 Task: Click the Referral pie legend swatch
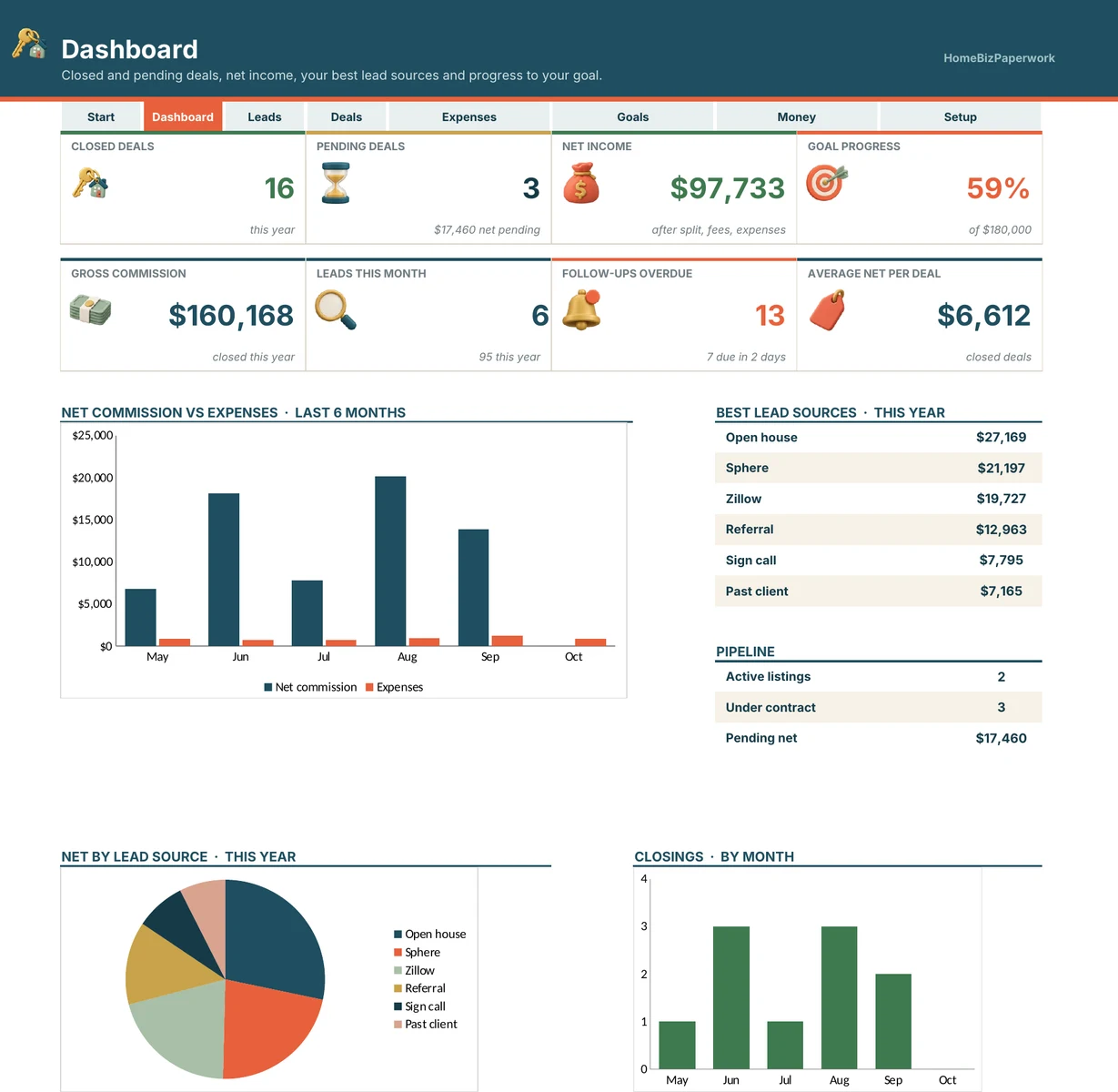tap(398, 988)
